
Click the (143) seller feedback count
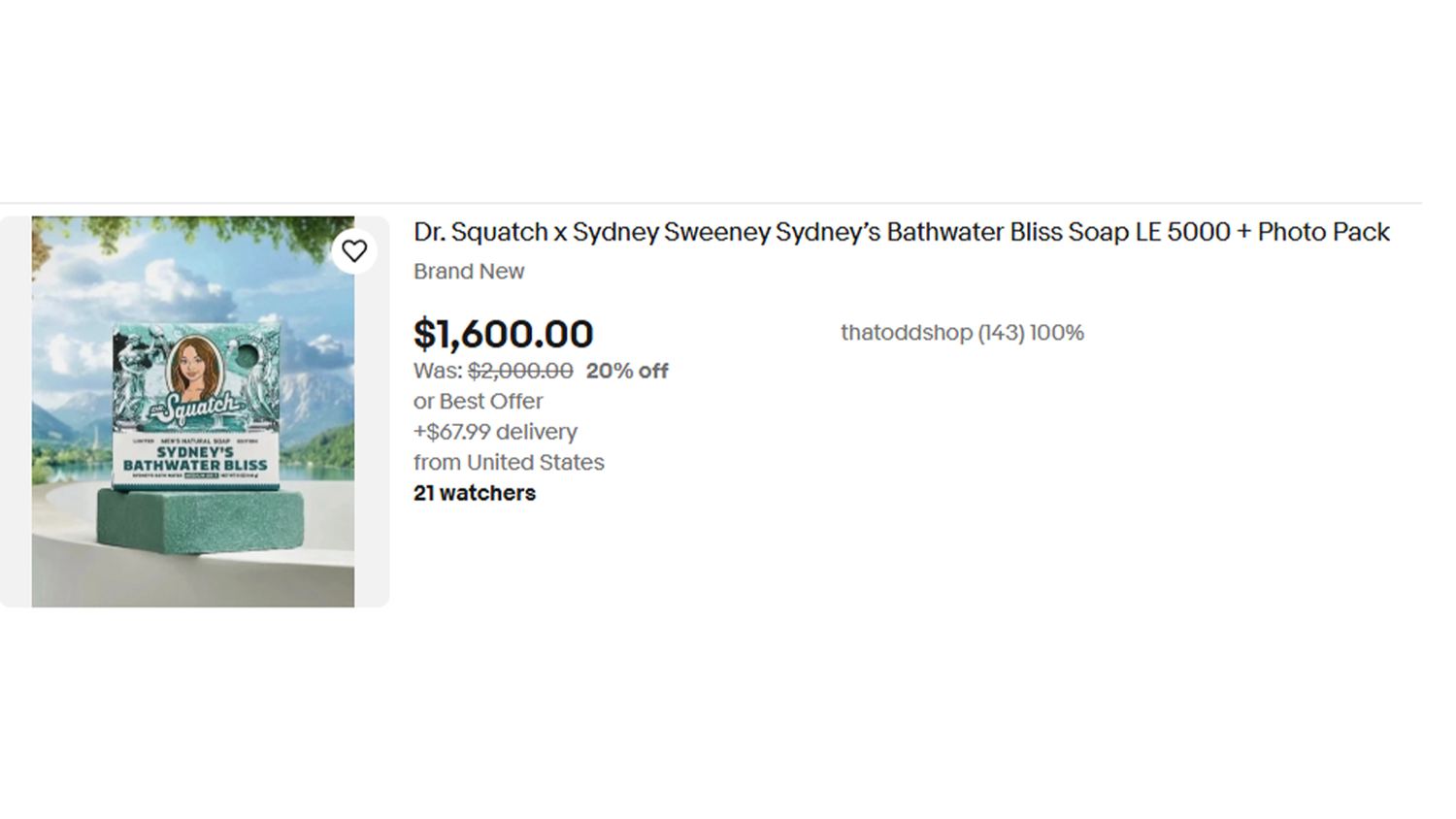click(1001, 333)
